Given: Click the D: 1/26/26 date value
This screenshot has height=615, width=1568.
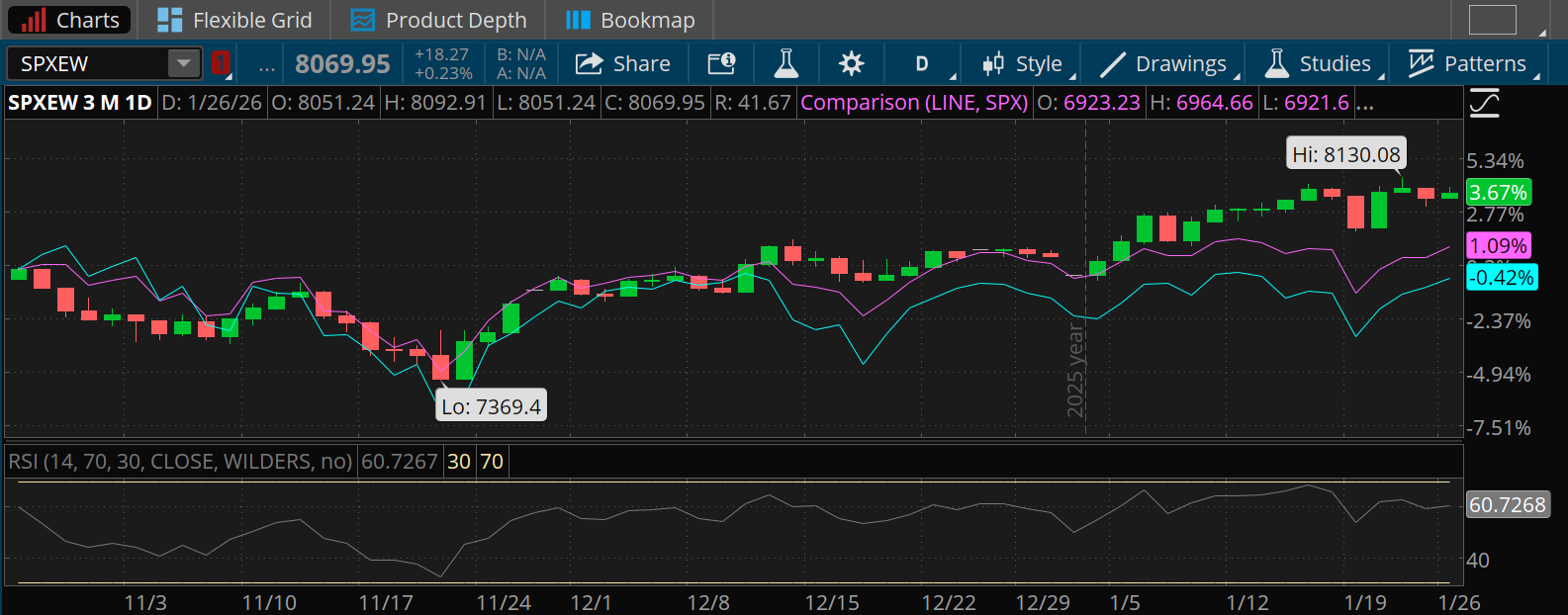Looking at the screenshot, I should pyautogui.click(x=212, y=103).
